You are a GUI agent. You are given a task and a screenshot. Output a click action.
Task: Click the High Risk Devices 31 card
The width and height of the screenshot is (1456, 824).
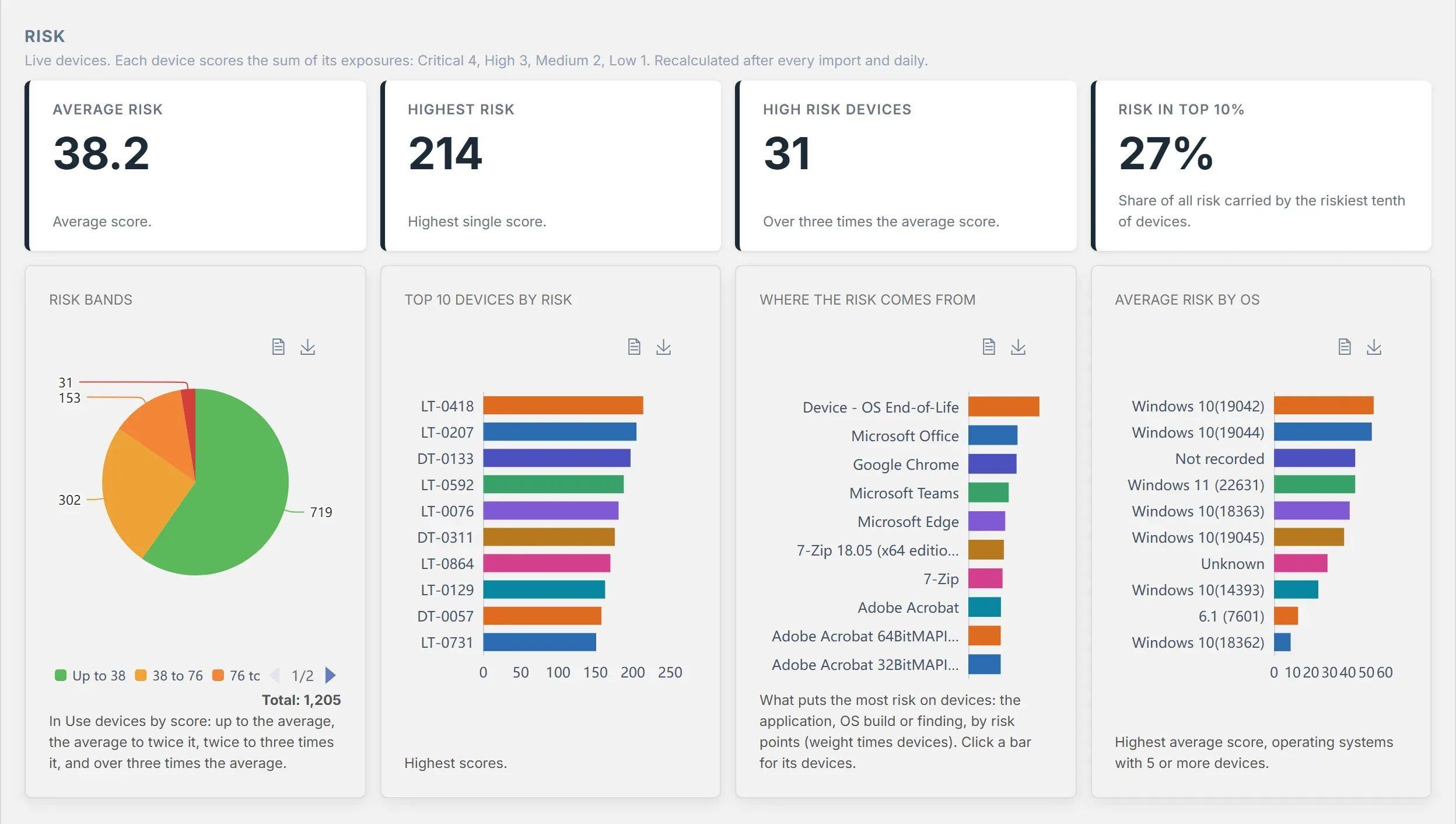tap(906, 166)
